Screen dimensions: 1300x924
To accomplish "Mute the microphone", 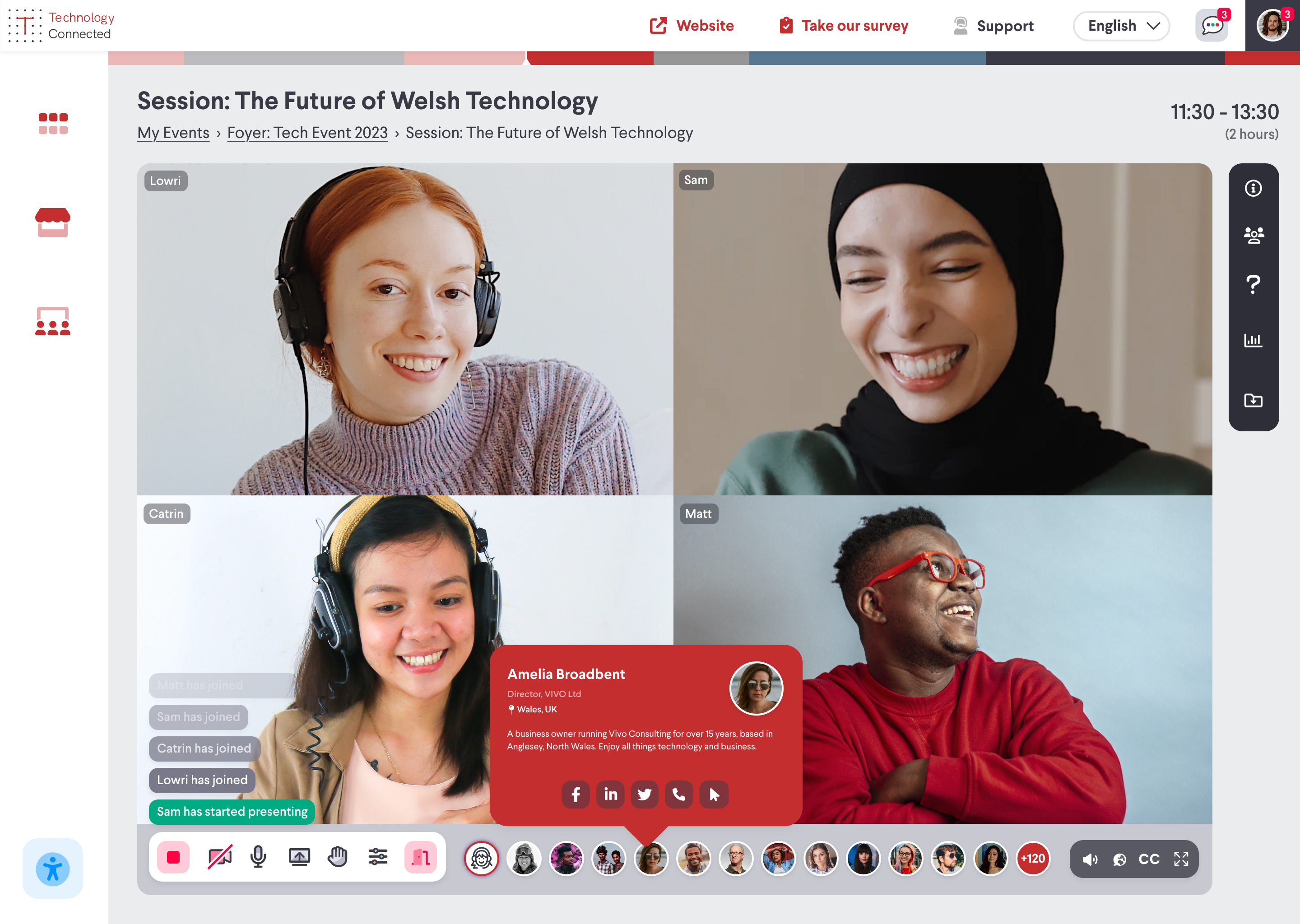I will point(258,857).
